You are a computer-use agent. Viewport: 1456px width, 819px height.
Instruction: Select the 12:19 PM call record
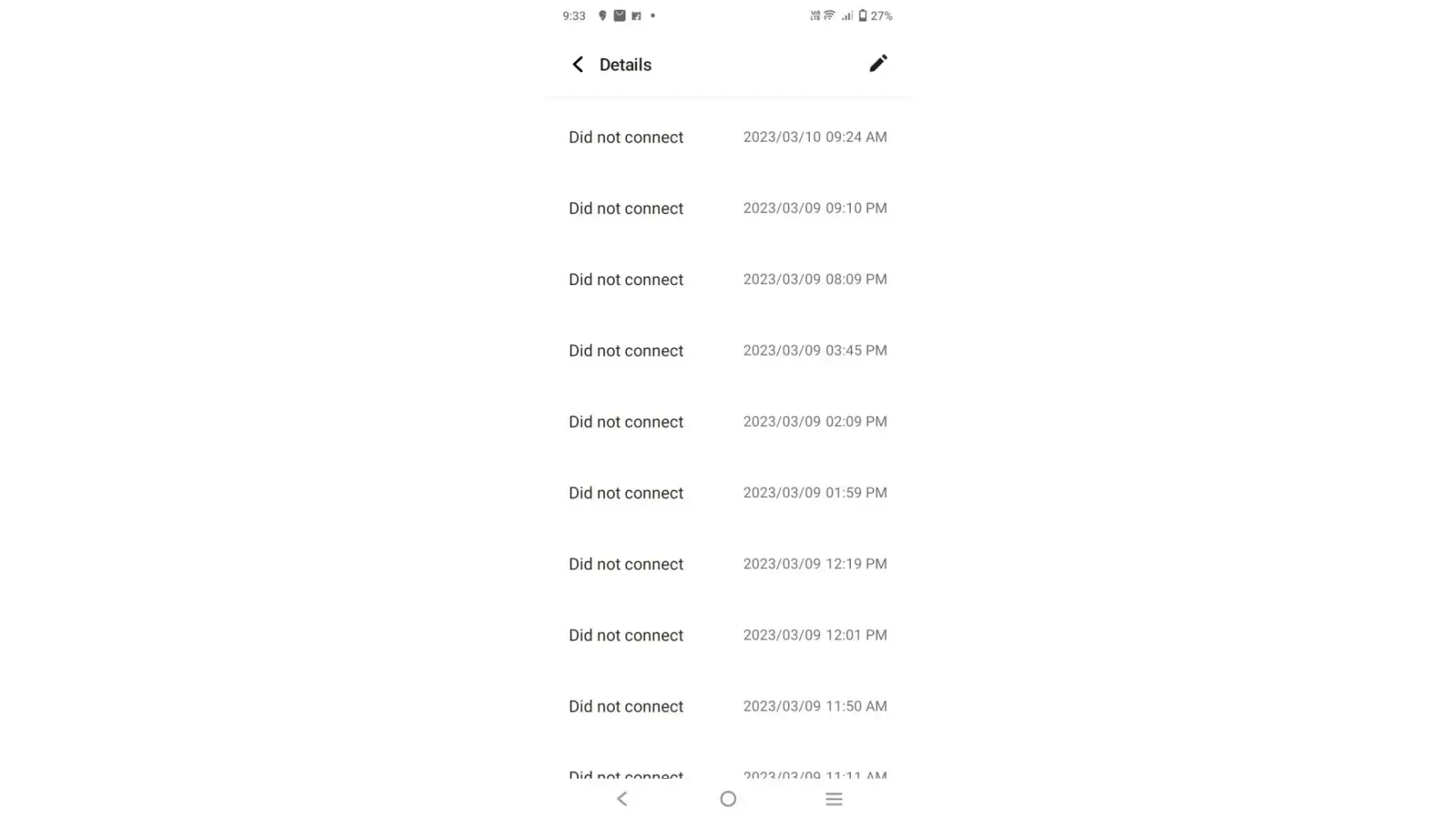(727, 564)
